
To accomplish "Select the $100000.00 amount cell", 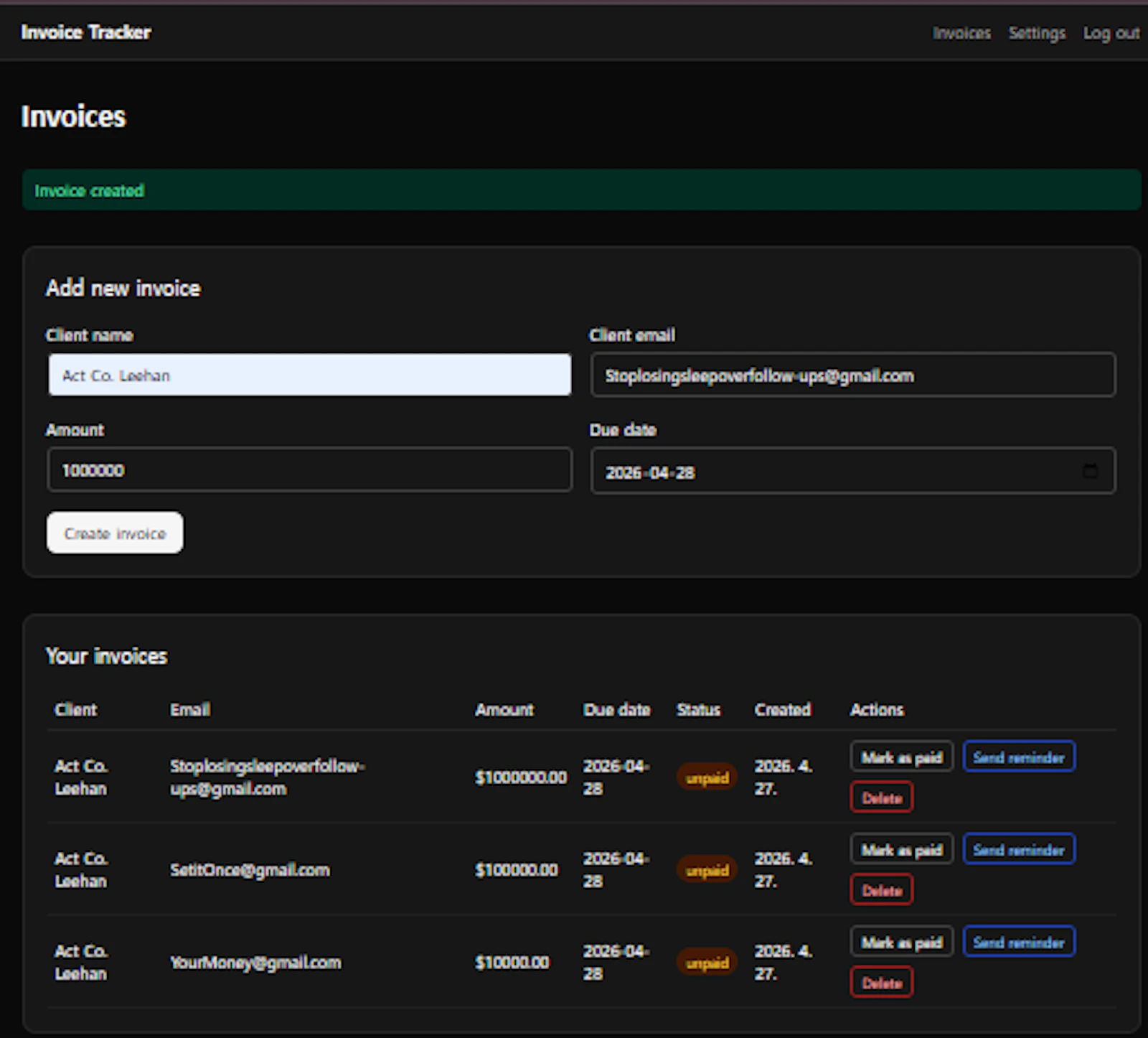I will 517,870.
